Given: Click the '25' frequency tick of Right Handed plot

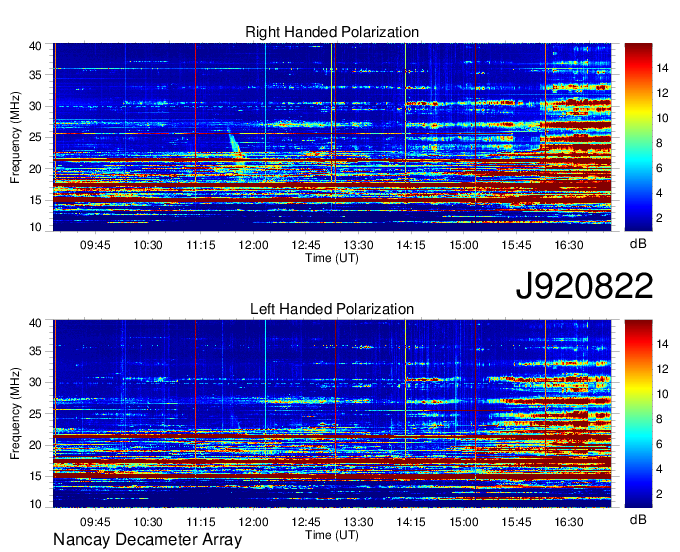Looking at the screenshot, I should coord(35,137).
